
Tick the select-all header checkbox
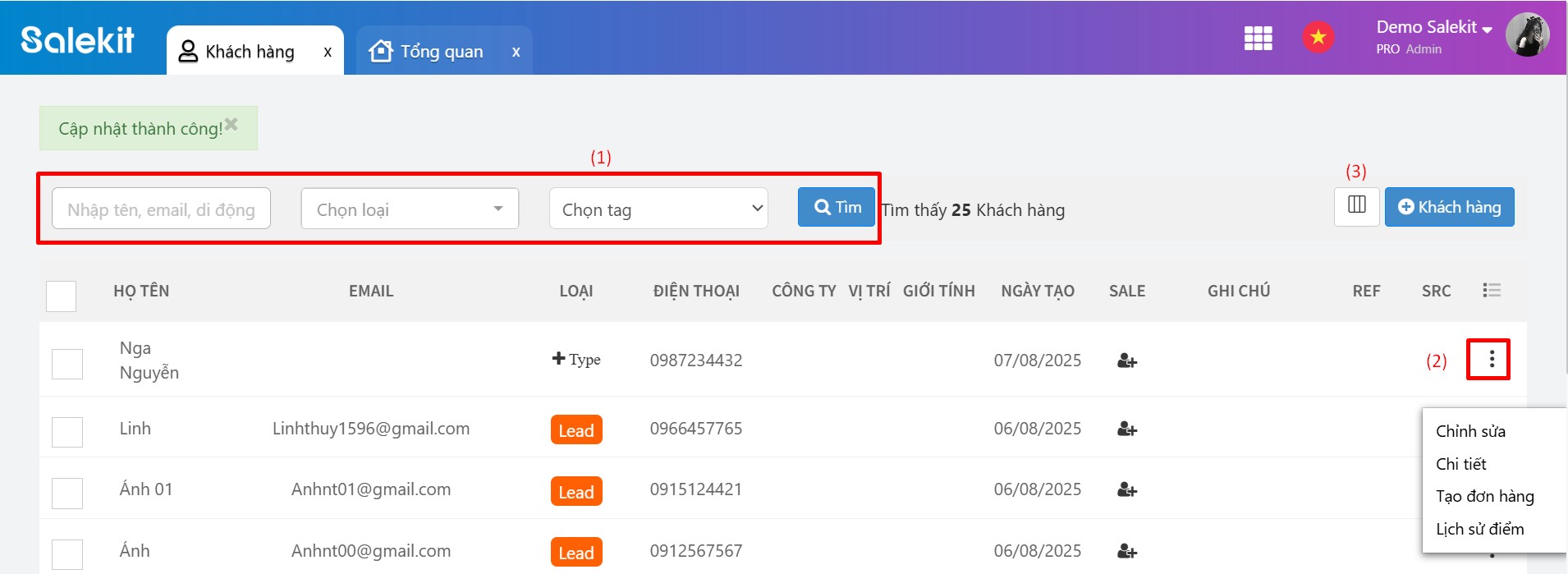[61, 296]
